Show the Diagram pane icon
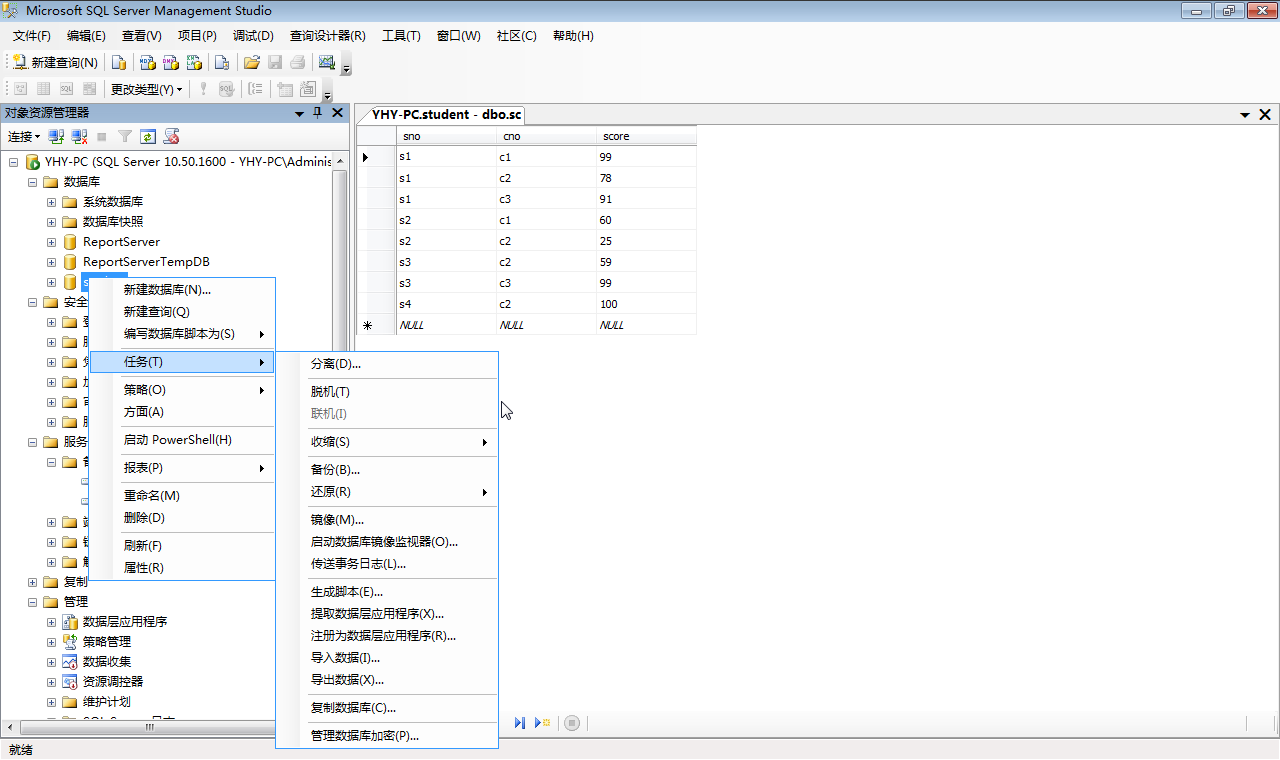Viewport: 1280px width, 760px height. (x=19, y=89)
